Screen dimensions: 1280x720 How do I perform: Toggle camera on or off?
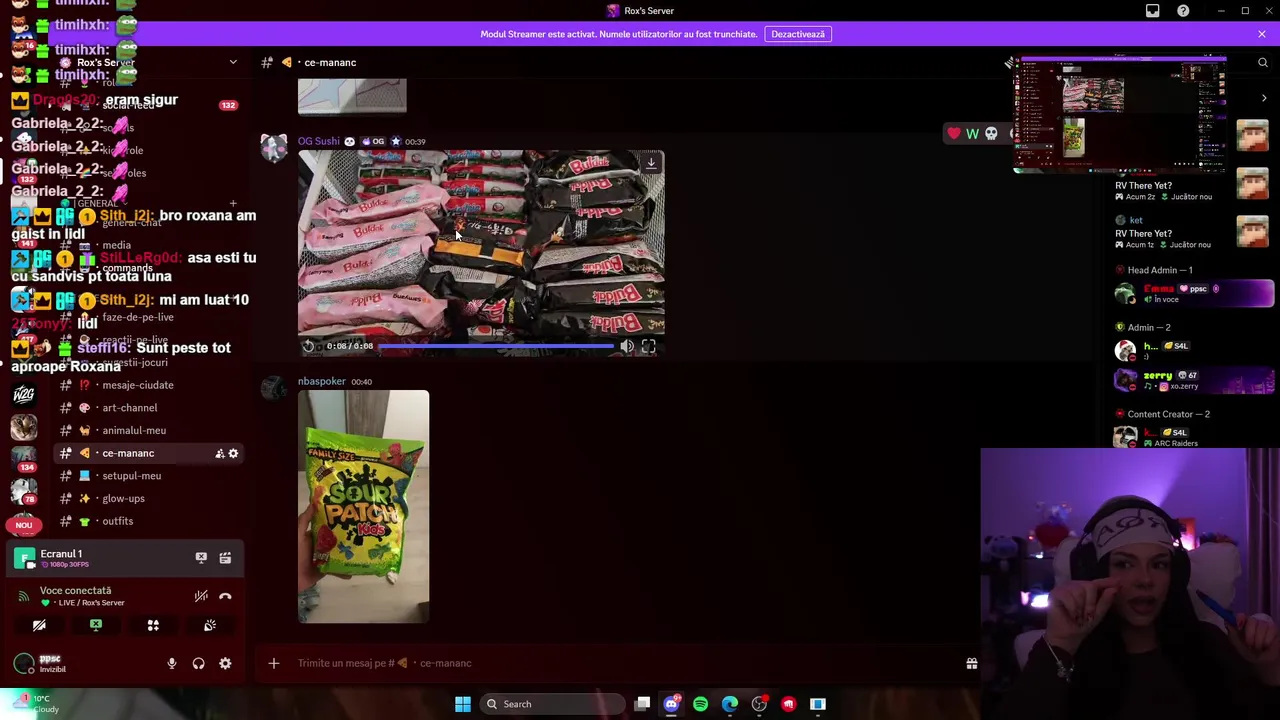39,625
